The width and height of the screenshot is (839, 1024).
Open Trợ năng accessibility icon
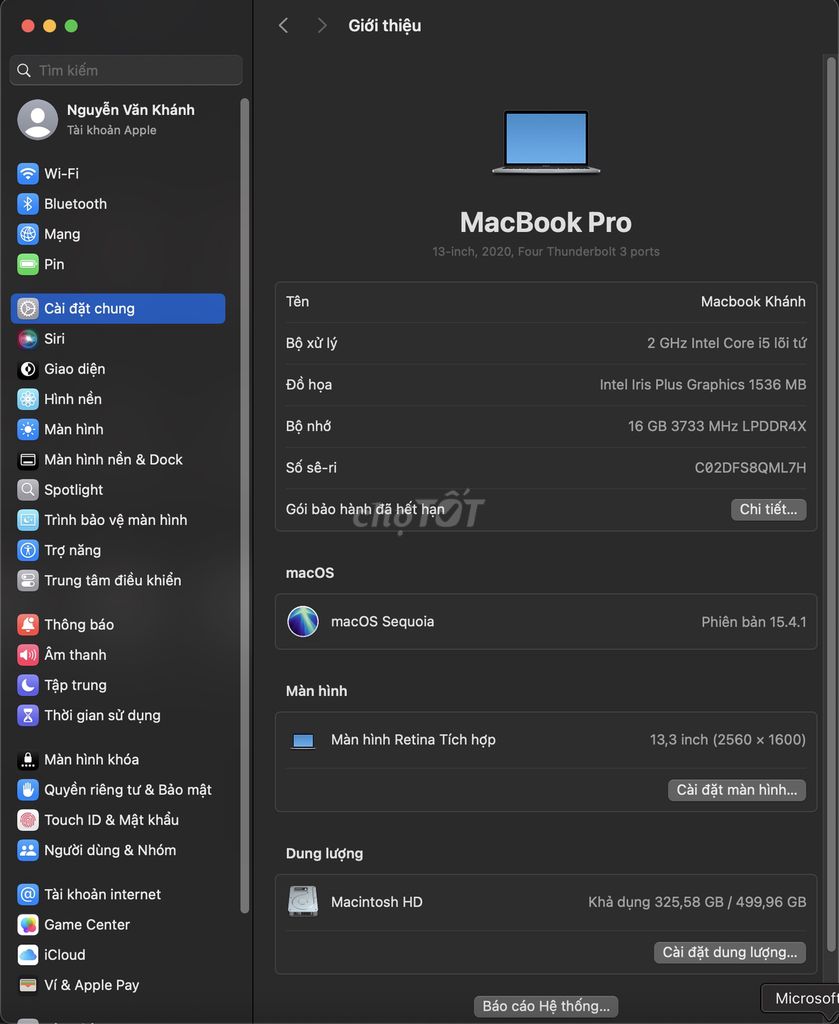(27, 551)
